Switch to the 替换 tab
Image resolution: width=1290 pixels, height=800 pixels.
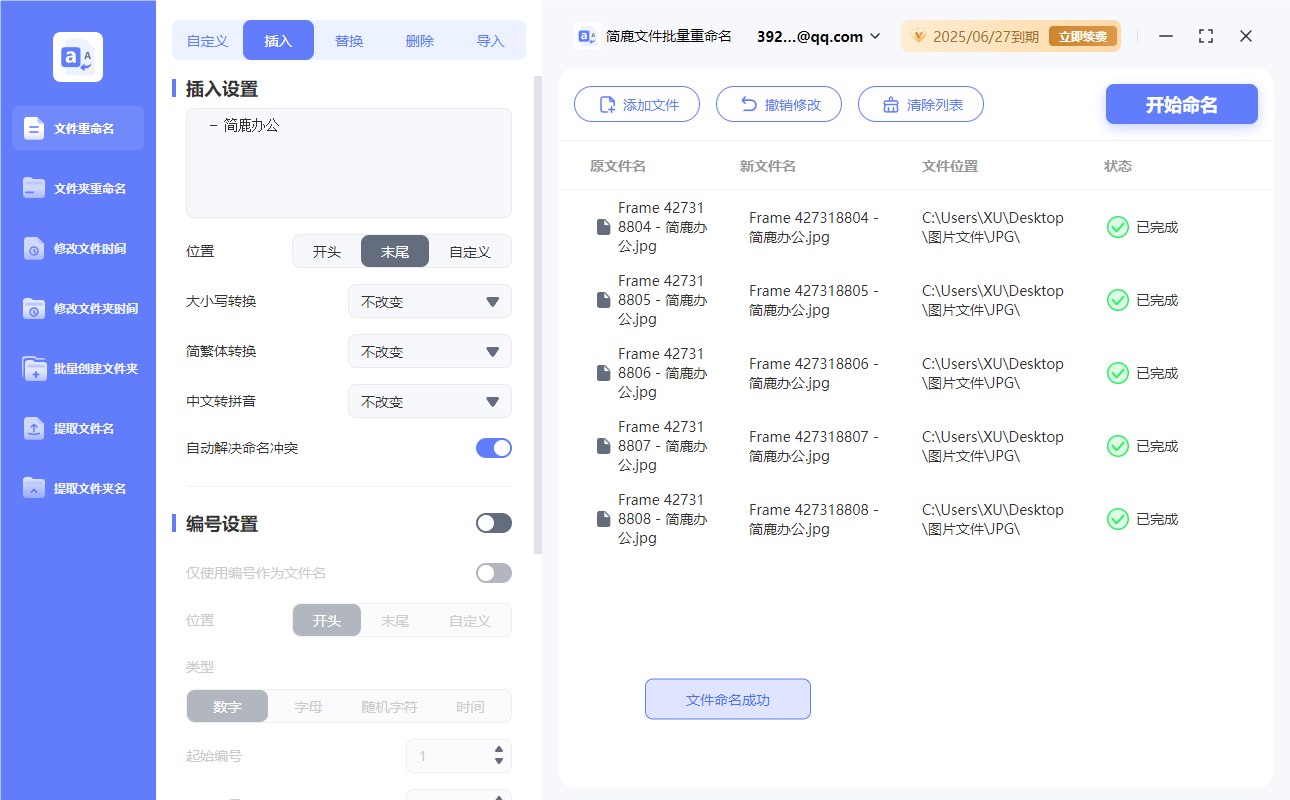(349, 39)
